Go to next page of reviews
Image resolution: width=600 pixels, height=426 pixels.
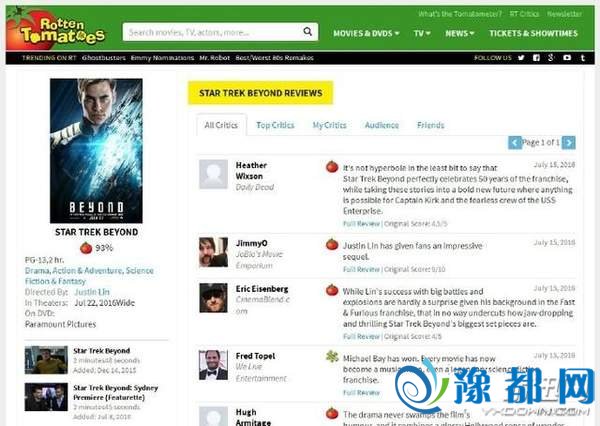[570, 143]
